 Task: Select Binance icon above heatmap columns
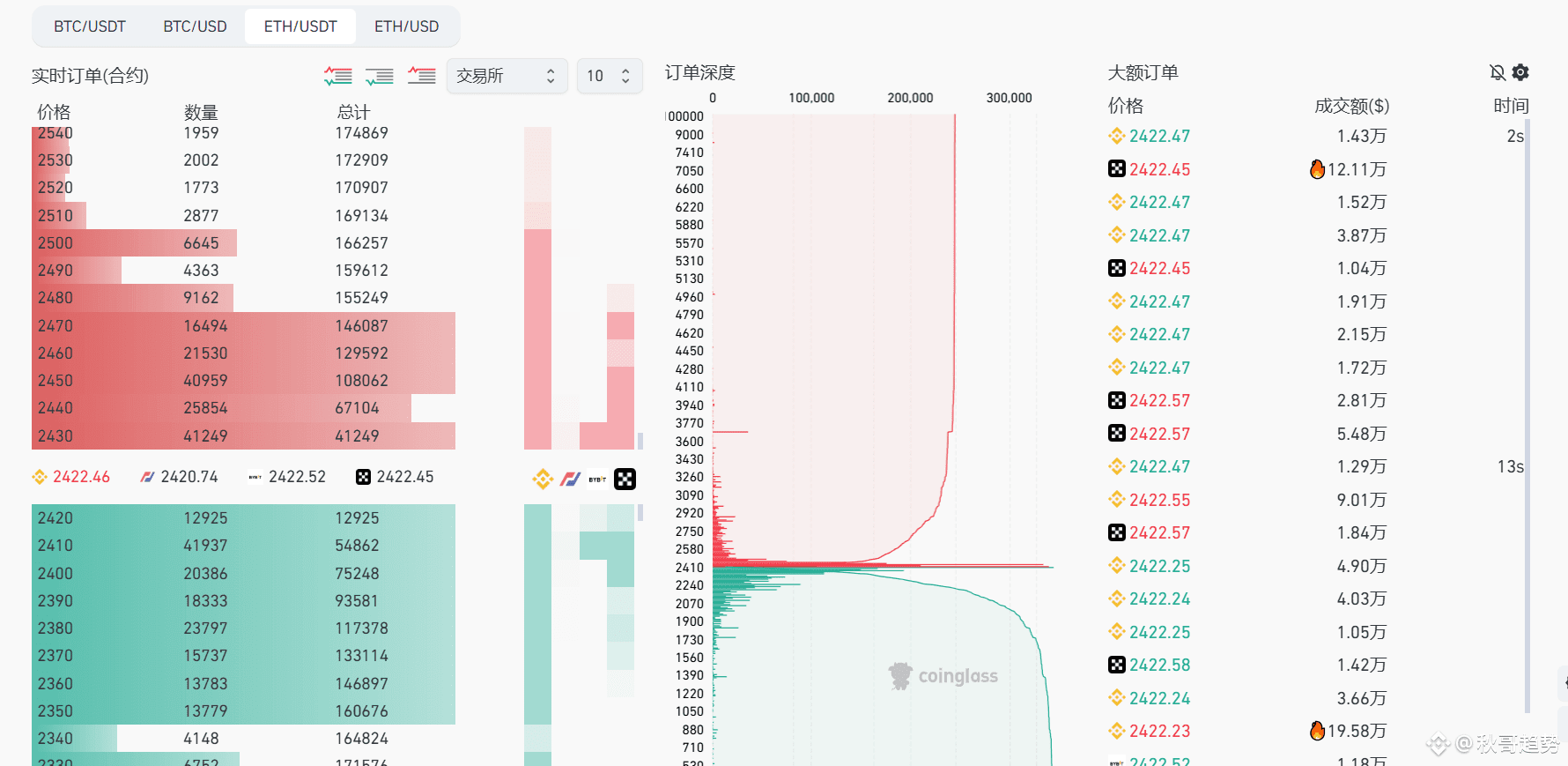point(543,480)
